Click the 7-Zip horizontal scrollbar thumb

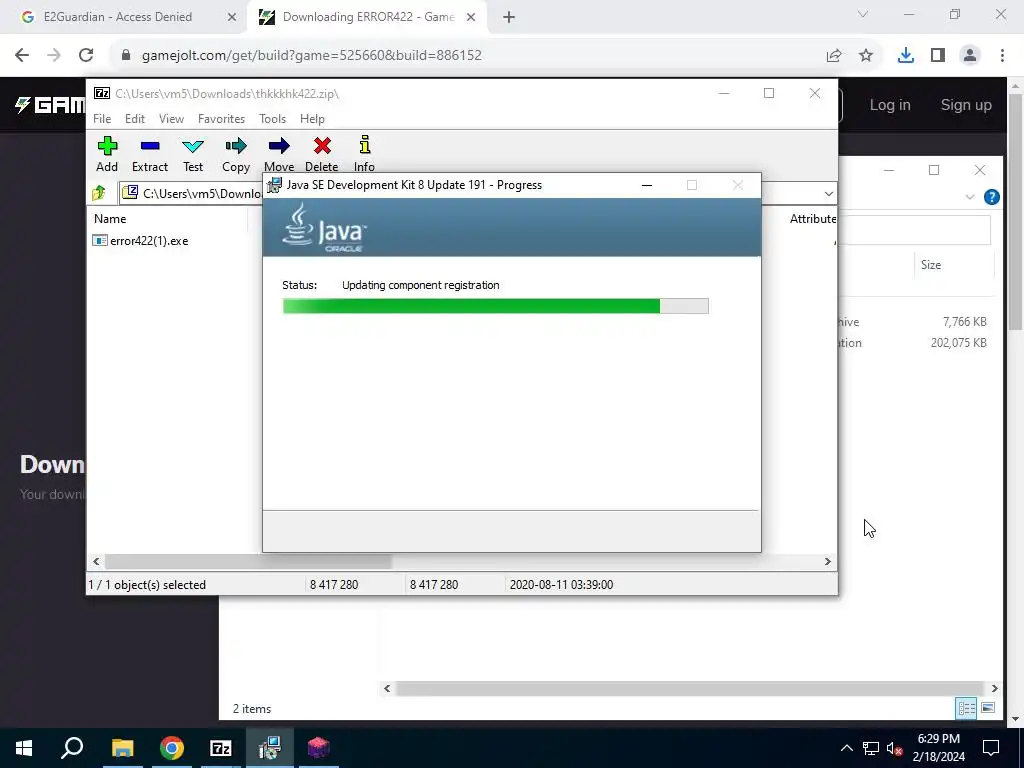tap(248, 562)
